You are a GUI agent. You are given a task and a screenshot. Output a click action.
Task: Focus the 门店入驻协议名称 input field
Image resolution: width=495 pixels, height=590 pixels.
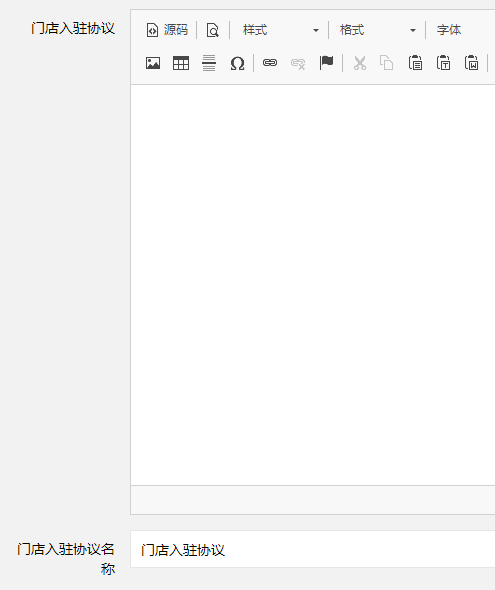313,549
